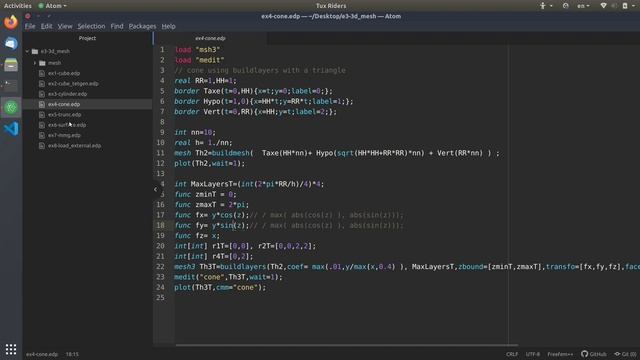This screenshot has height=360, width=640.
Task: Click the circular indicator icon in top bar
Action: coord(565,6)
